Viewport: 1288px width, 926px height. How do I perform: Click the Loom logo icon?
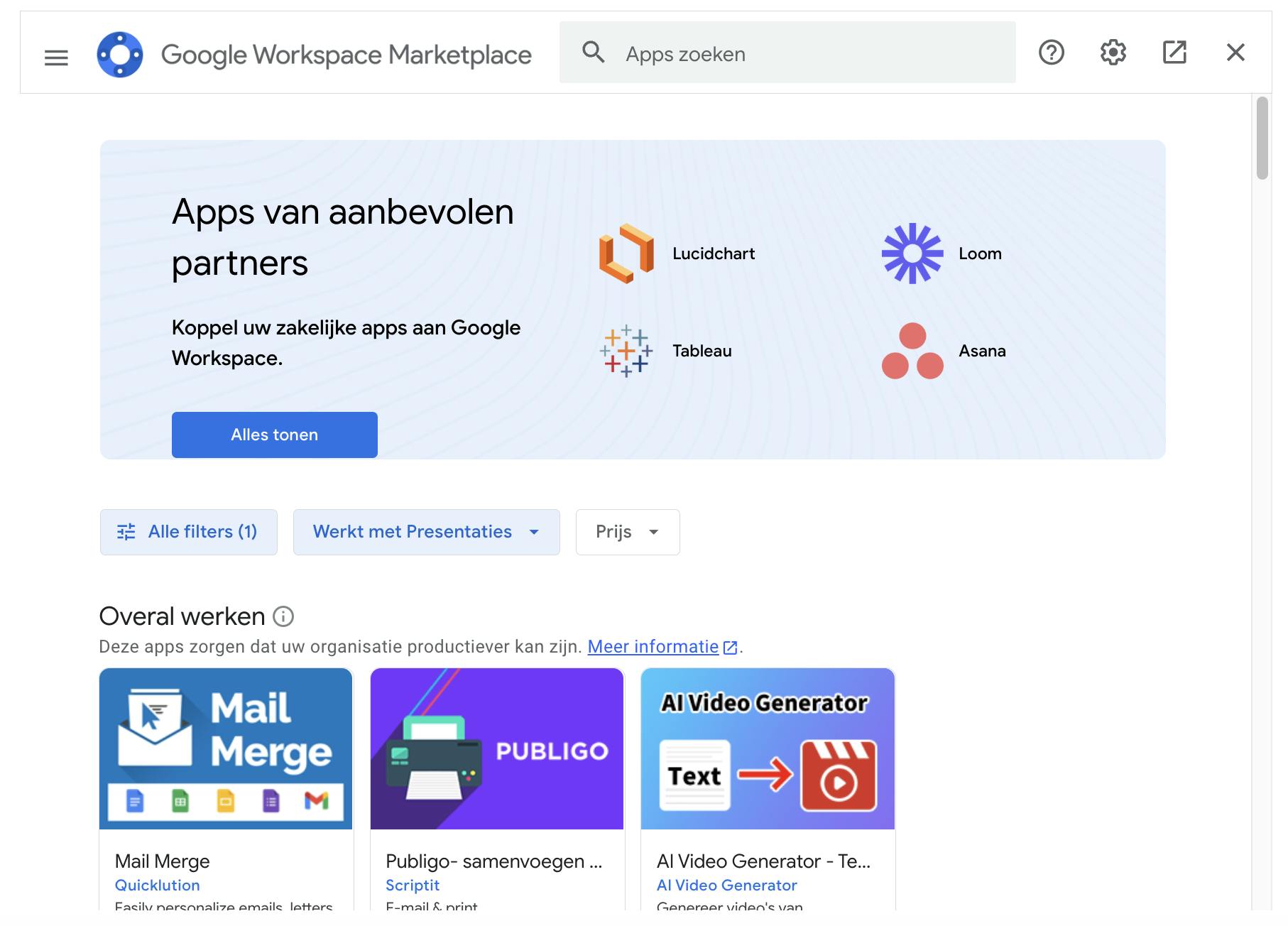pos(912,254)
